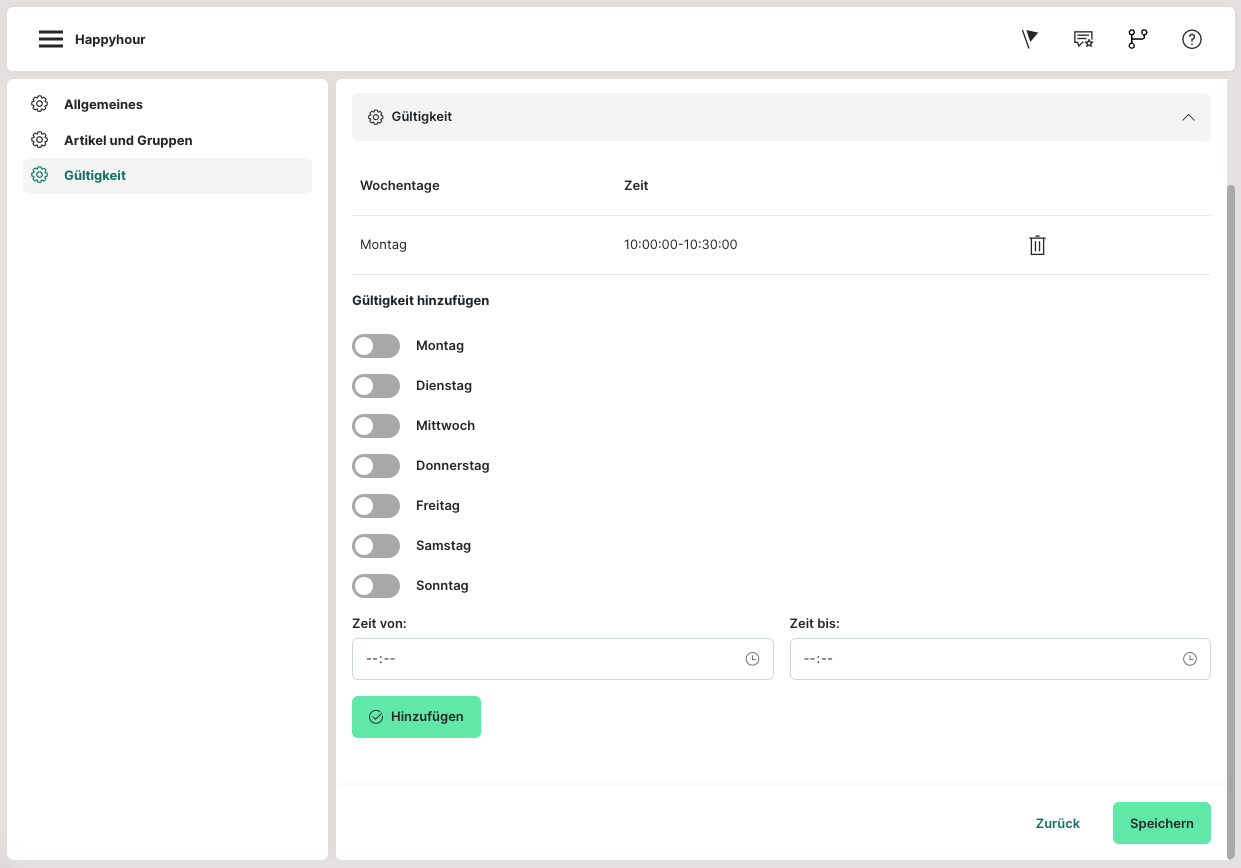This screenshot has width=1241, height=868.
Task: Select Artikel und Gruppen sidebar item
Action: tap(128, 140)
